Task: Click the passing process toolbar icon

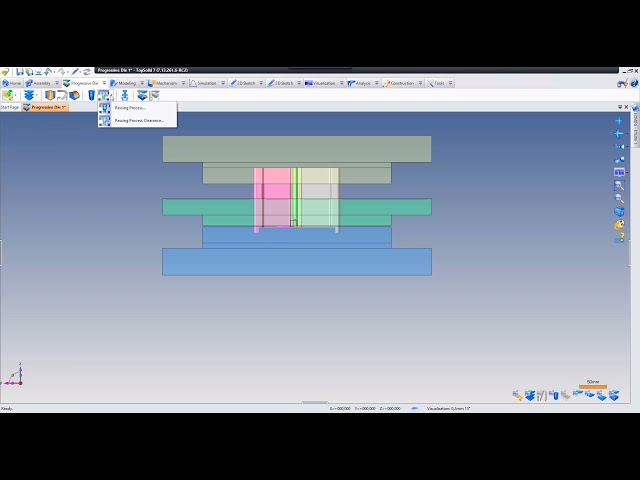Action: pyautogui.click(x=104, y=95)
